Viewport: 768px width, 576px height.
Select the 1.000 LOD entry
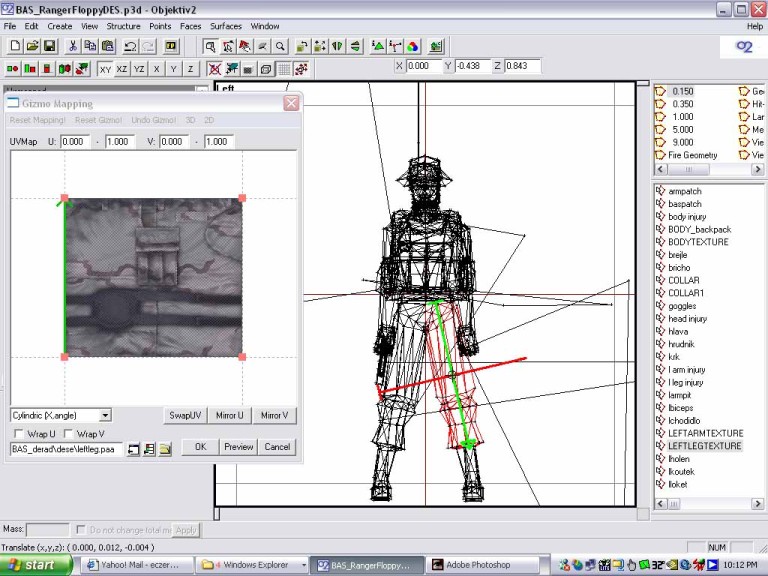[x=683, y=117]
